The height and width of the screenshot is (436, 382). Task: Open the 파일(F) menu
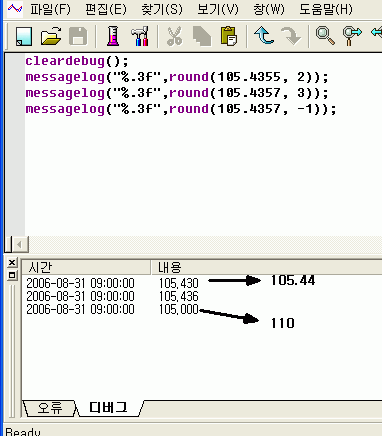click(50, 9)
